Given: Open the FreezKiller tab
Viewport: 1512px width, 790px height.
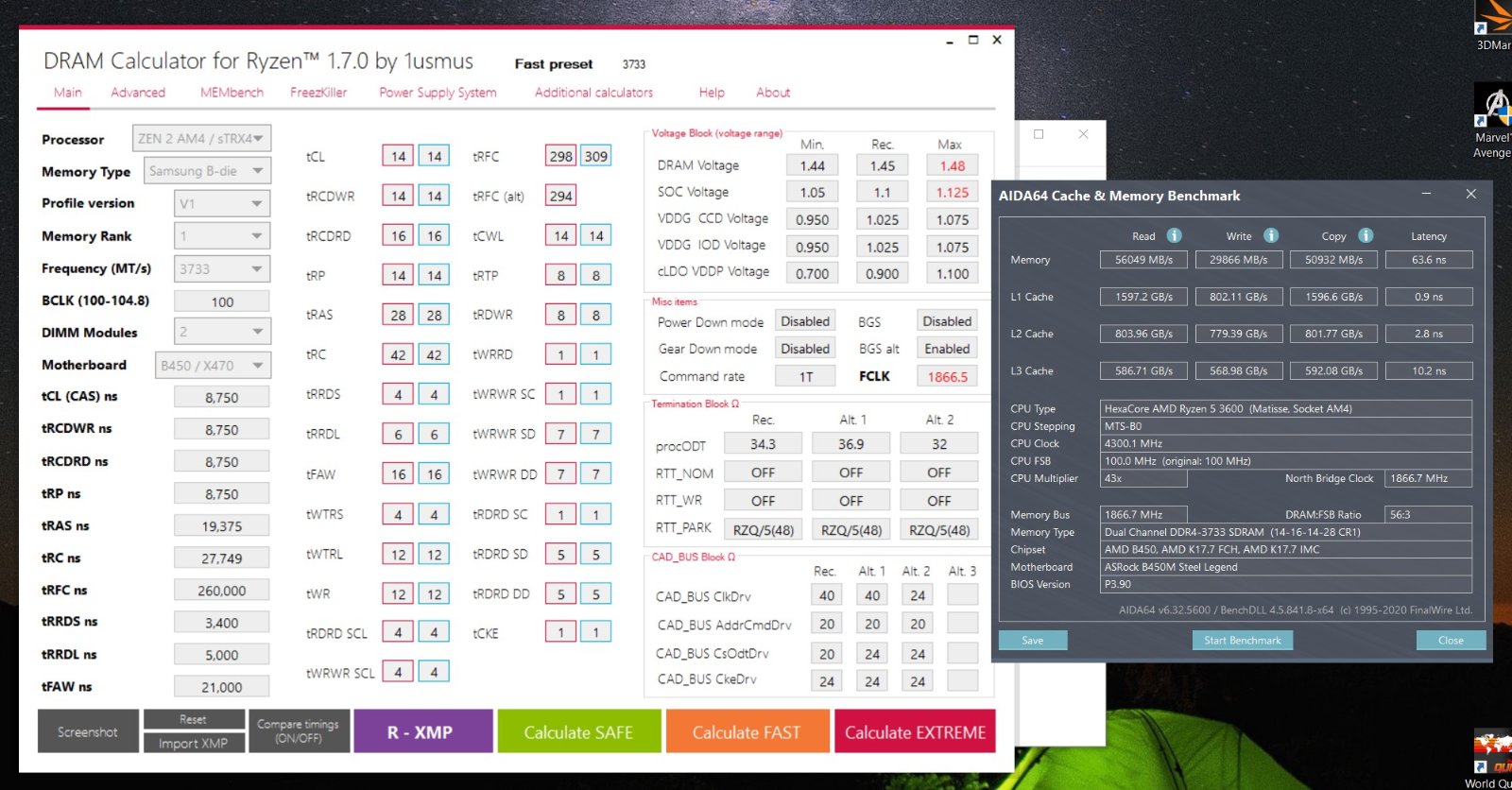Looking at the screenshot, I should coord(318,93).
